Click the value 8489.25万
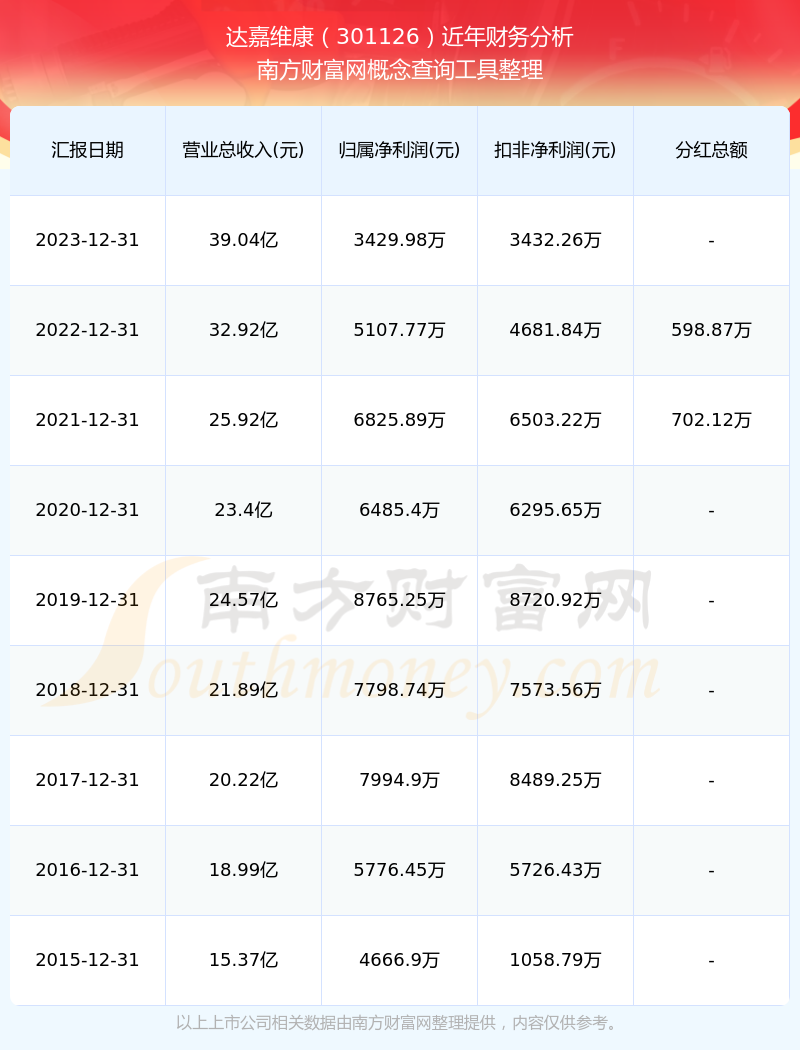800x1050 pixels. 556,780
